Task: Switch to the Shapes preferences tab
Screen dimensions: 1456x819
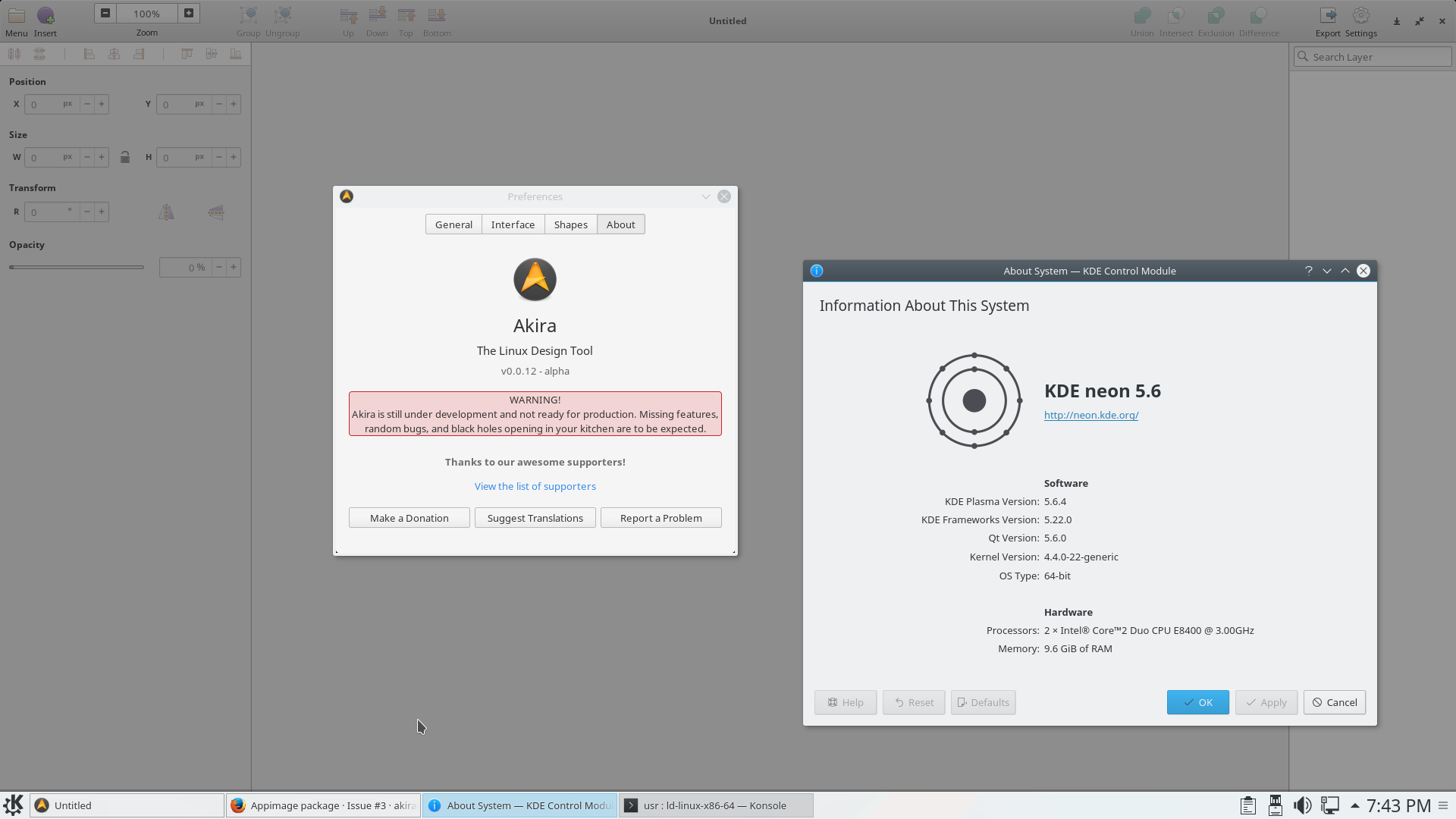Action: tap(570, 224)
